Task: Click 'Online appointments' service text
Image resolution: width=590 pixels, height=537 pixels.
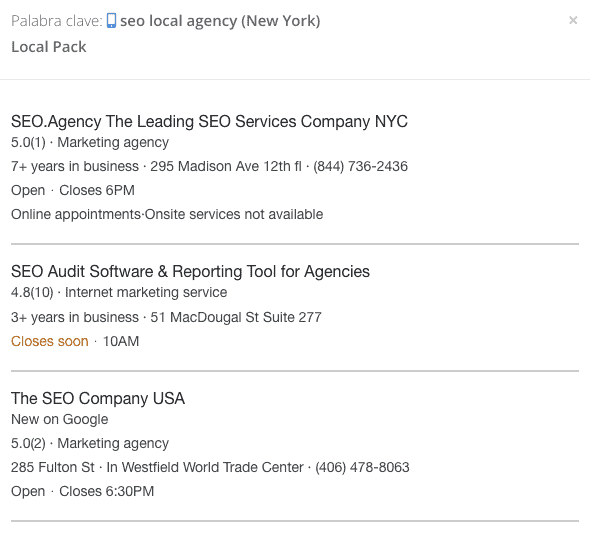Action: click(x=76, y=214)
